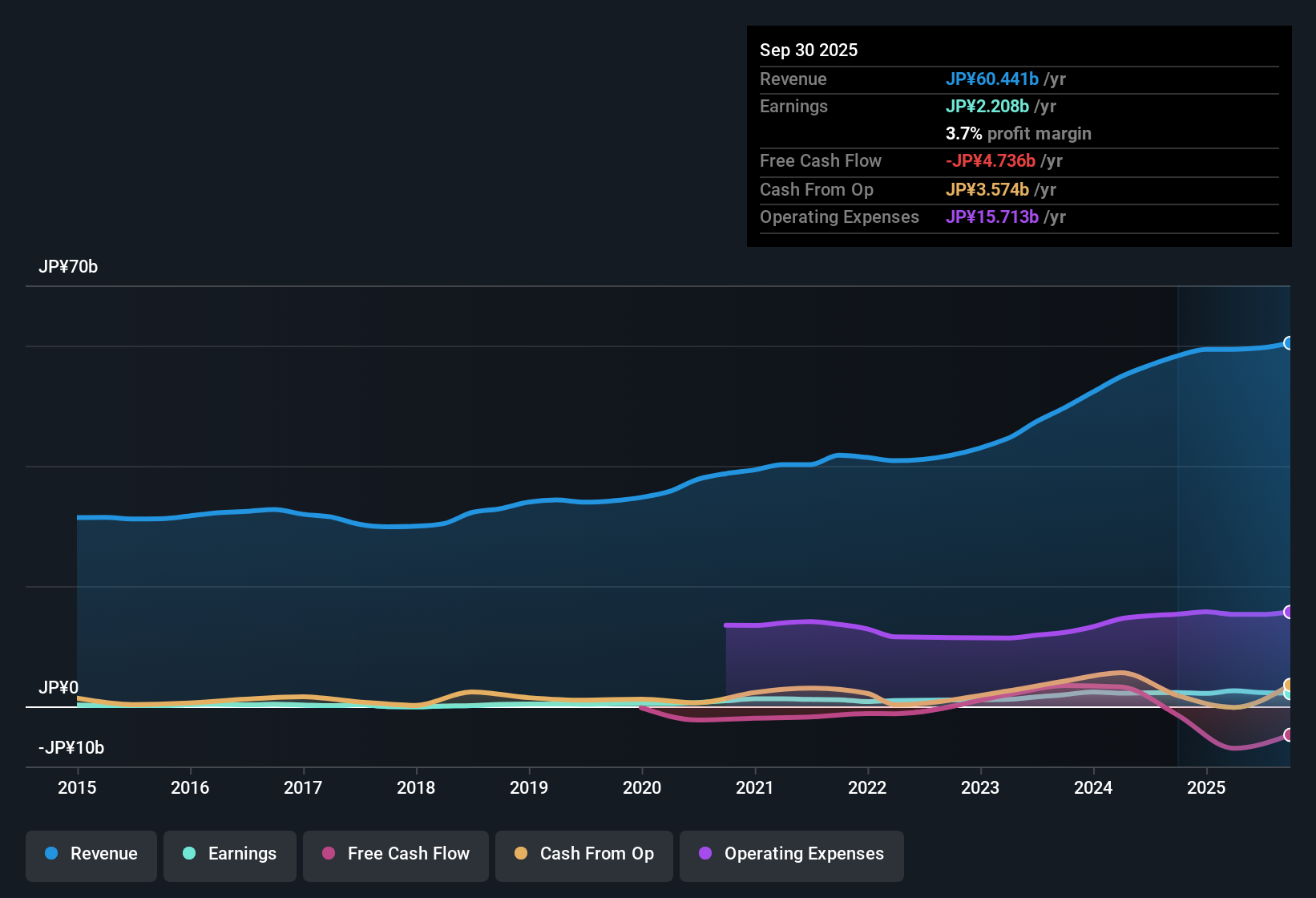Expand the Free Cash Flow row details
Viewport: 1316px width, 898px height.
pyautogui.click(x=821, y=161)
